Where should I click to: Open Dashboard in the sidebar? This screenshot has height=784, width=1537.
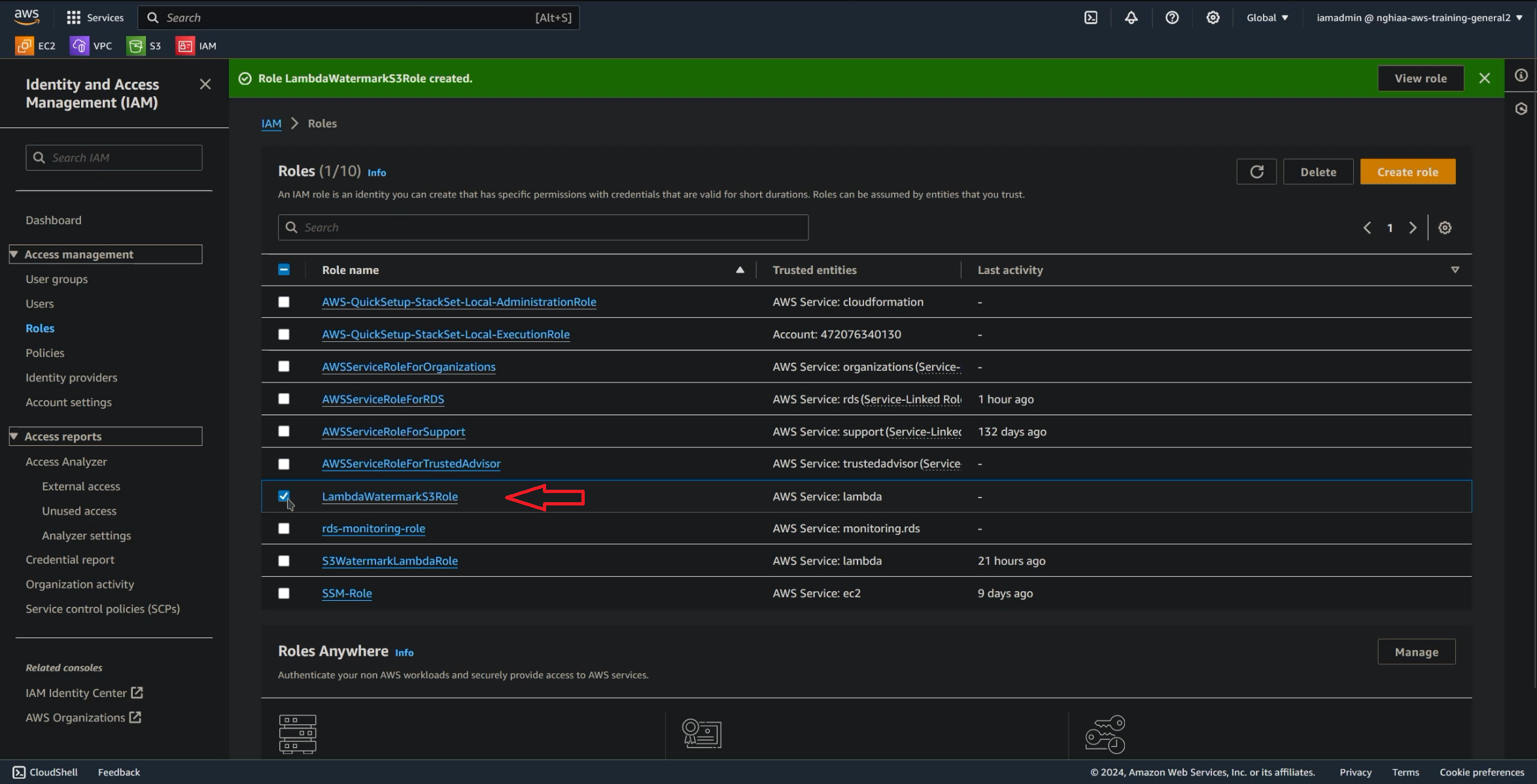coord(54,220)
